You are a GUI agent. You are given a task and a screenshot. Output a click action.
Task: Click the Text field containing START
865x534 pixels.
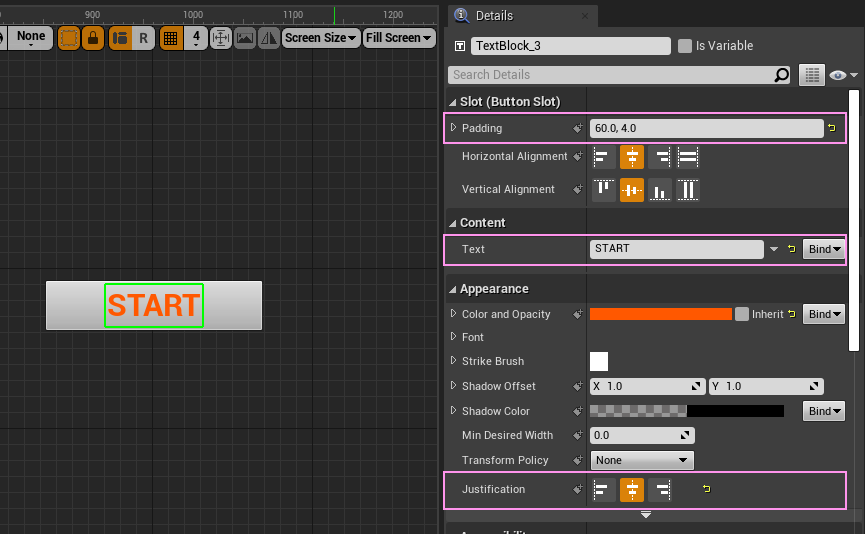[676, 249]
